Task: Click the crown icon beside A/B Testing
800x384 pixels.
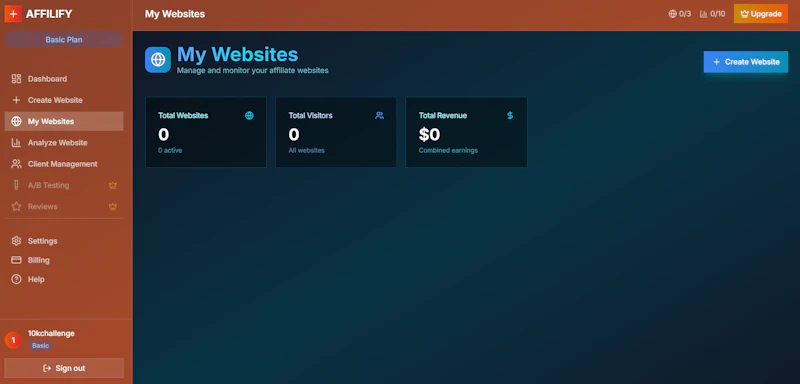Action: point(113,185)
